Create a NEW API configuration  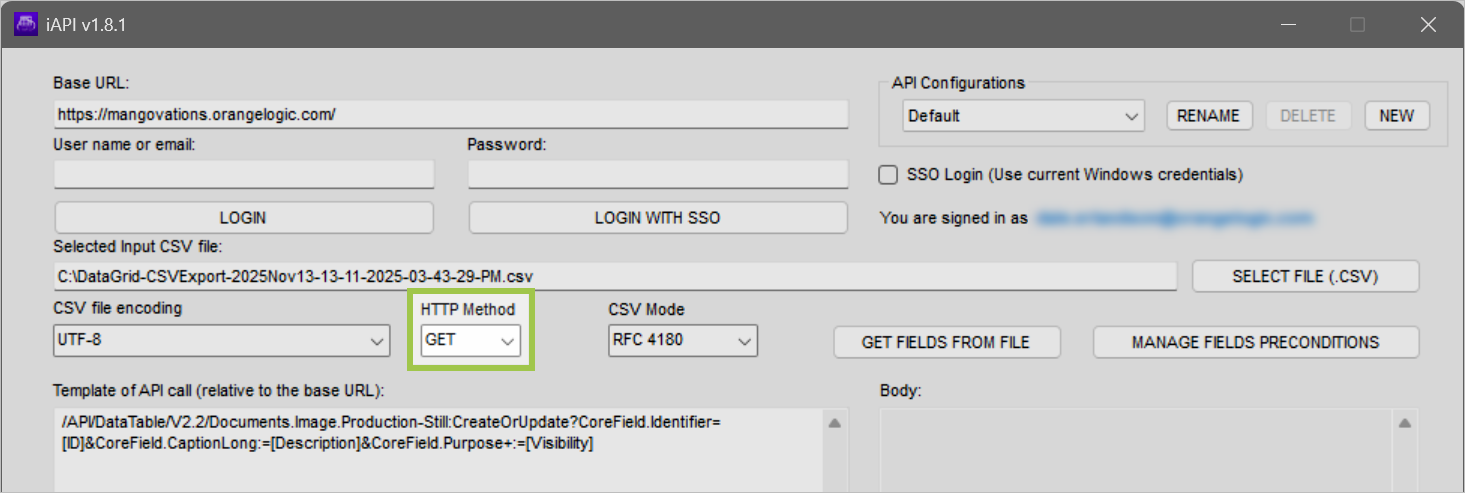[1397, 116]
